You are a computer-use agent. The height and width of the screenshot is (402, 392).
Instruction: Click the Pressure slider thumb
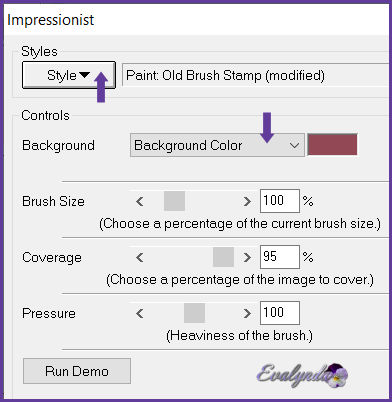click(x=194, y=313)
